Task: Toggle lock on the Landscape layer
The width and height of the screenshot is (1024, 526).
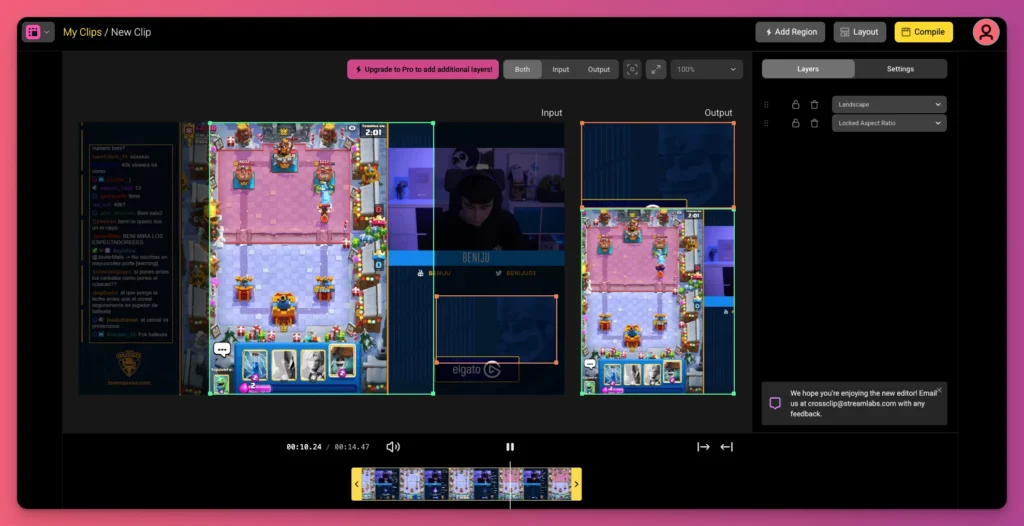Action: point(795,105)
